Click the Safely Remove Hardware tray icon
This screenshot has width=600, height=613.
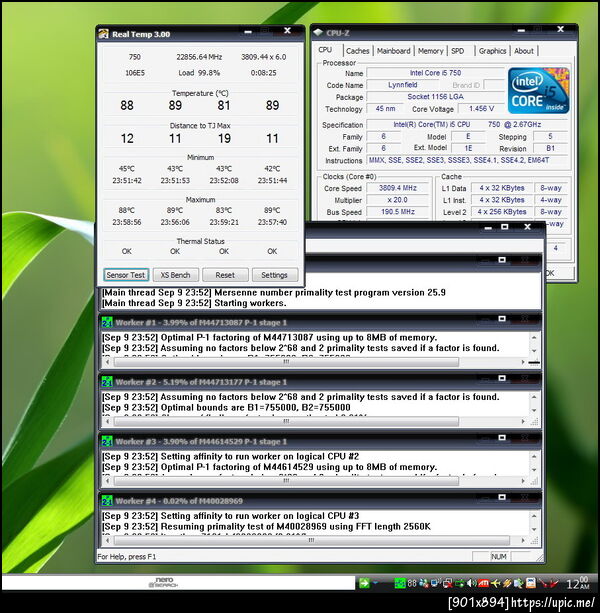[x=459, y=584]
